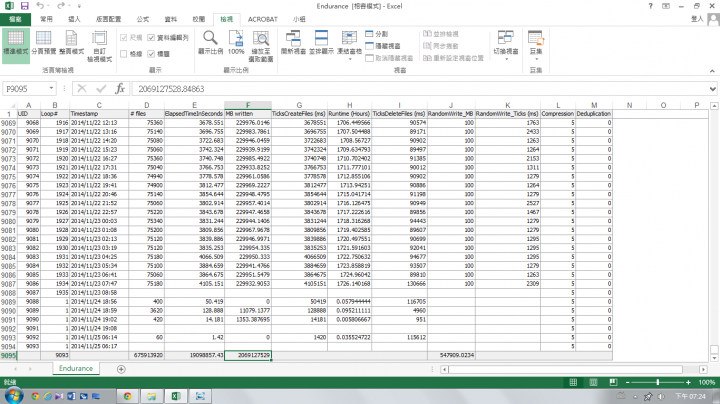Click the fx insert function icon
This screenshot has width=720, height=404.
(120, 88)
